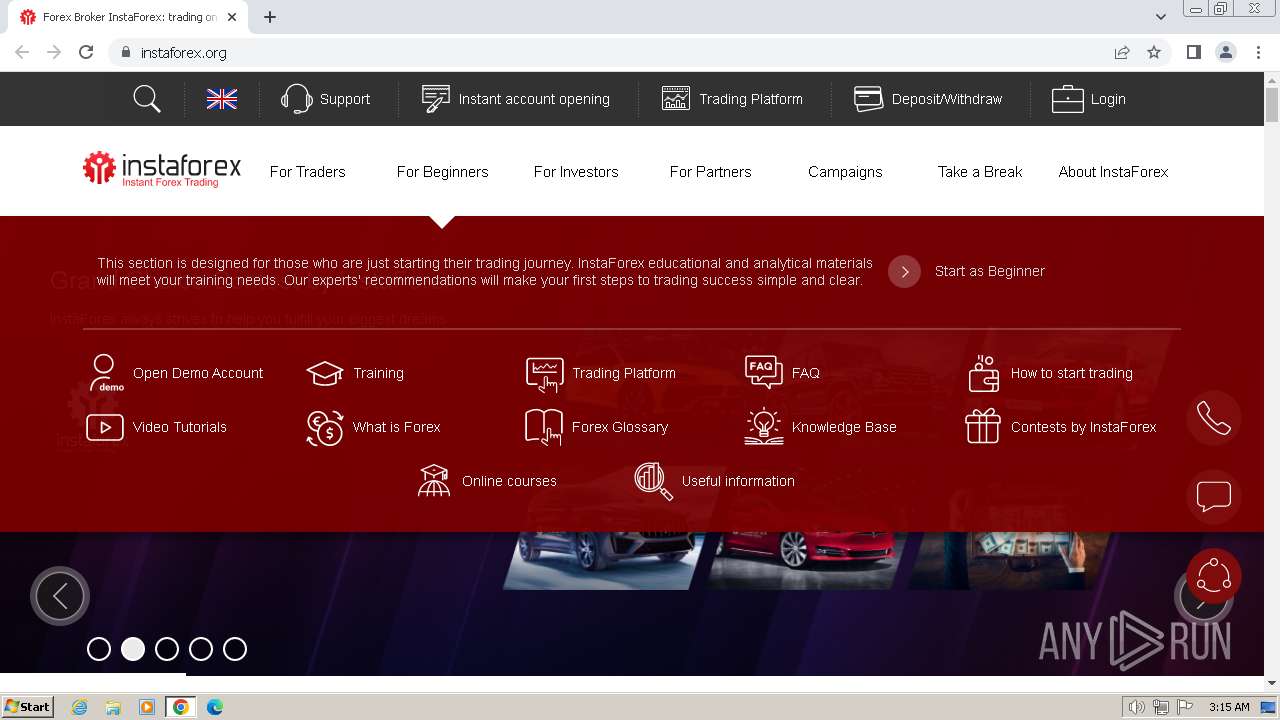Open the Login top bar item
1280x720 pixels.
[1088, 99]
